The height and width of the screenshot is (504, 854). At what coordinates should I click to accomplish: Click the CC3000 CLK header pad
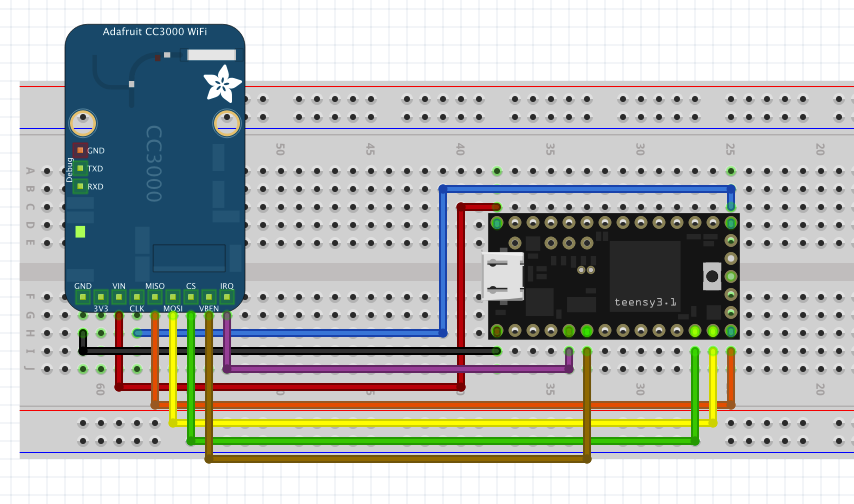pos(137,297)
